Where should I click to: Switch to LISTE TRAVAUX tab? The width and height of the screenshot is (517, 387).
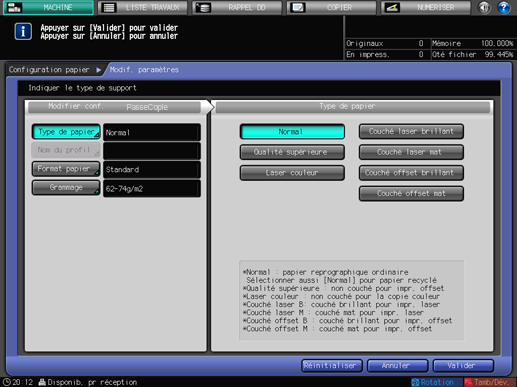pyautogui.click(x=143, y=7)
